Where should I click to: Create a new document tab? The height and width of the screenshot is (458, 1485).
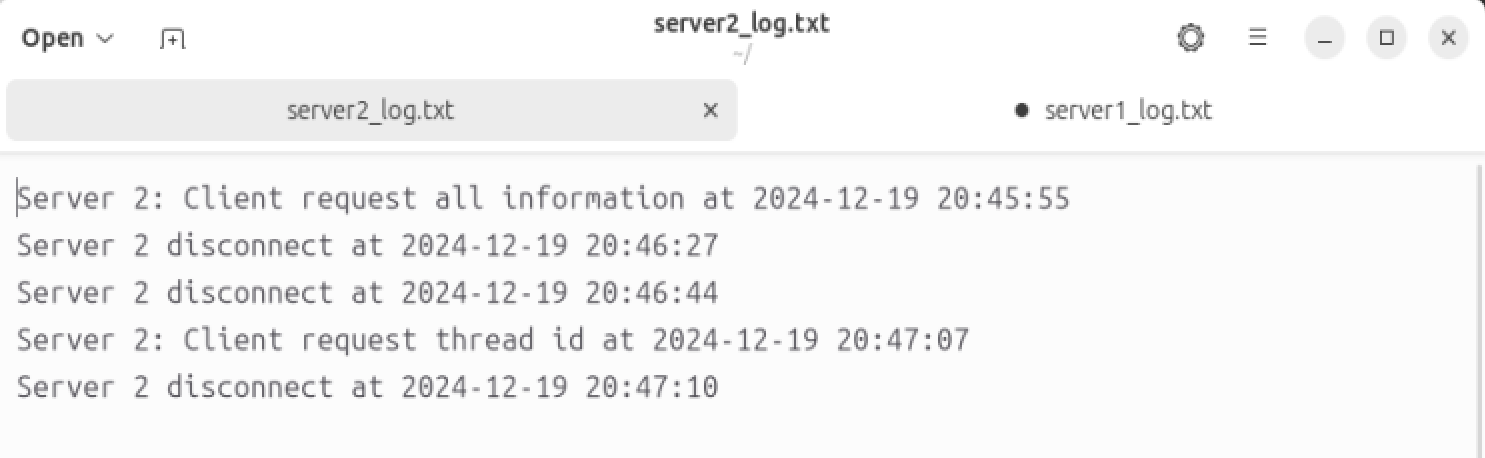click(x=173, y=39)
